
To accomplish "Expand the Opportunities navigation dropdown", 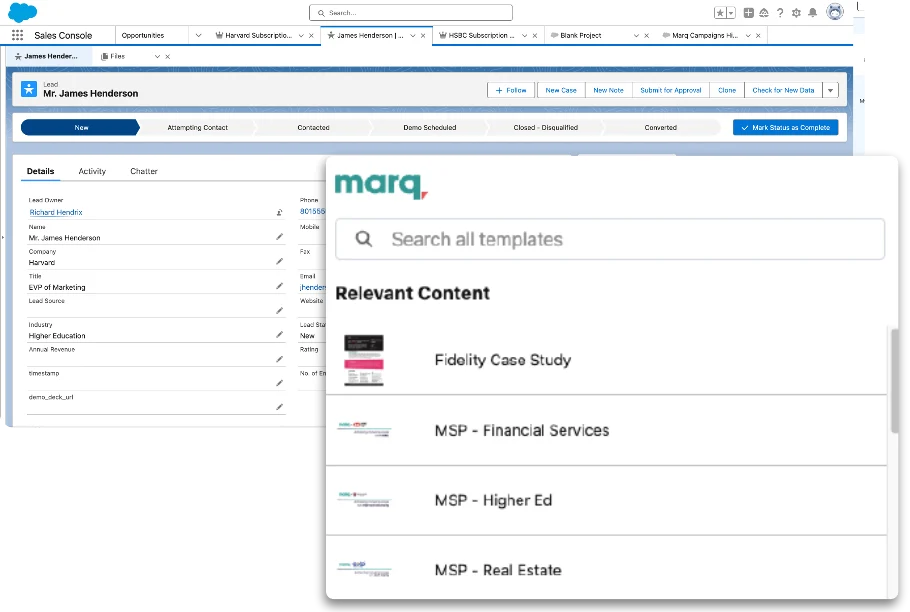I will tap(198, 35).
